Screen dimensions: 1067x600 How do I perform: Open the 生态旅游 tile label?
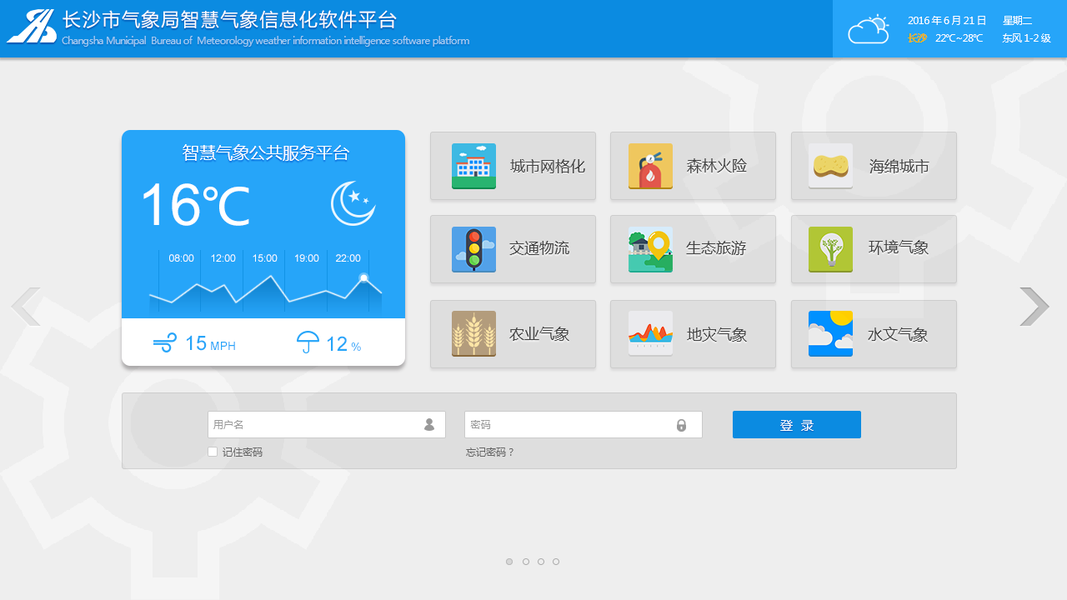(717, 248)
